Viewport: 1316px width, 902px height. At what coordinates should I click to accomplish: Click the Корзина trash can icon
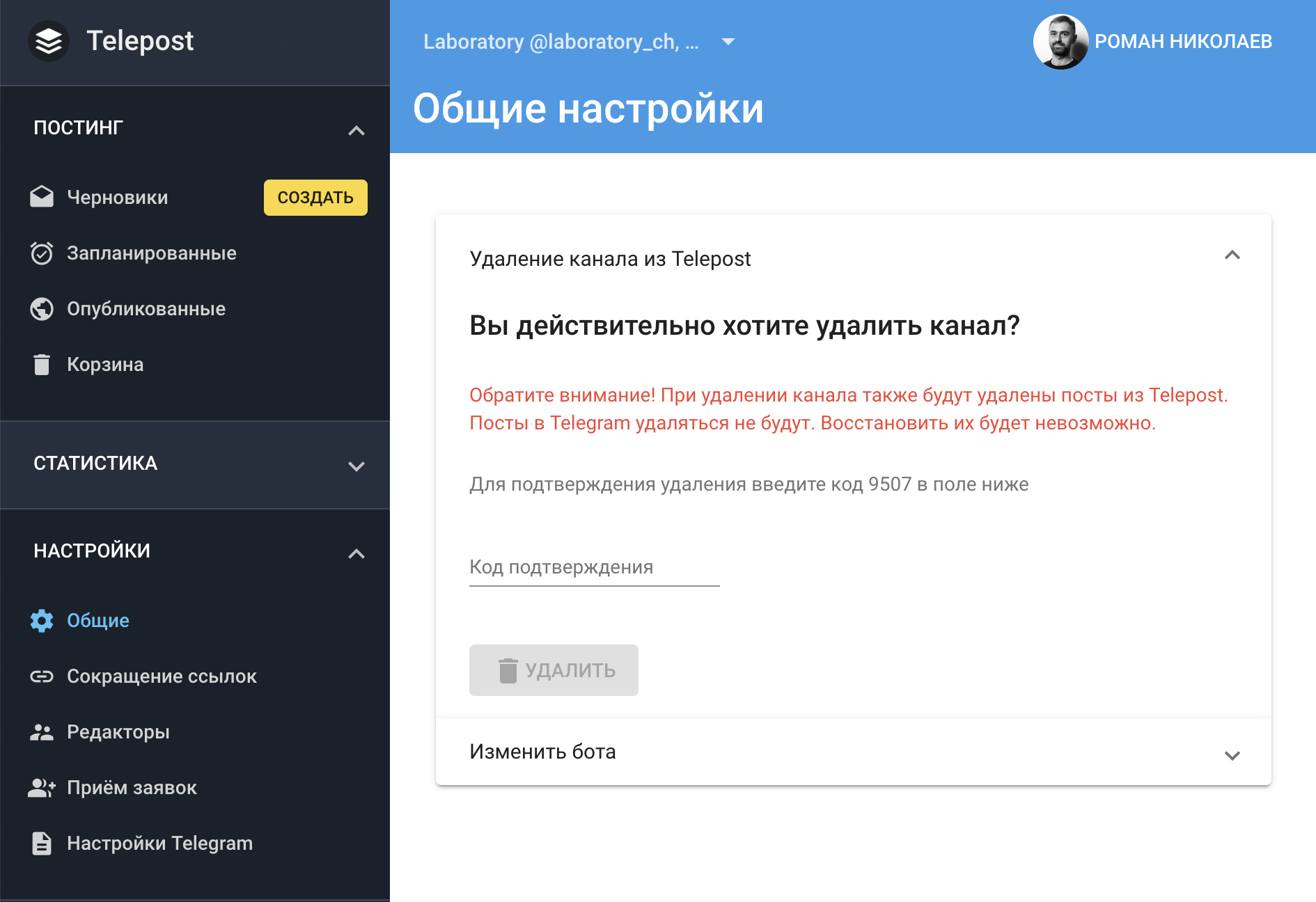click(42, 364)
